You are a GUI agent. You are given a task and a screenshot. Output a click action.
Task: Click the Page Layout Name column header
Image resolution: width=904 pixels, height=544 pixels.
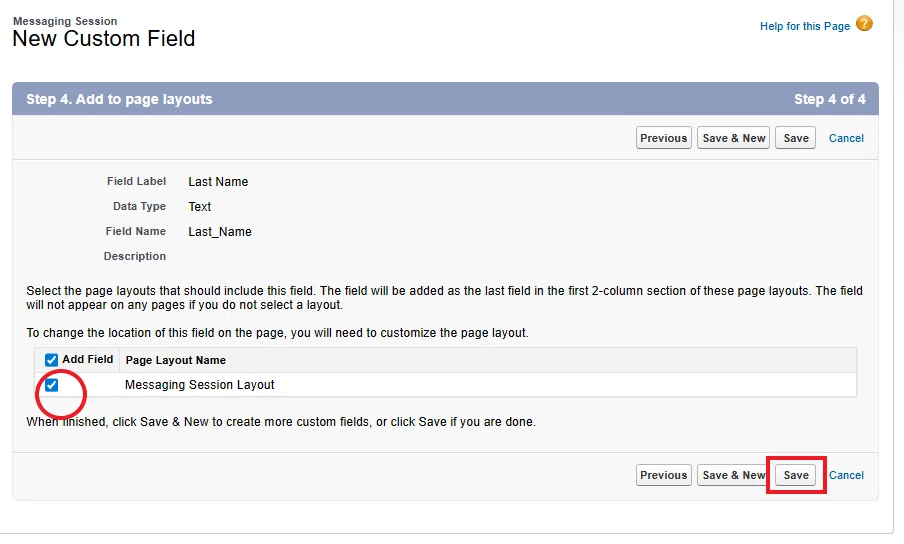coord(175,360)
